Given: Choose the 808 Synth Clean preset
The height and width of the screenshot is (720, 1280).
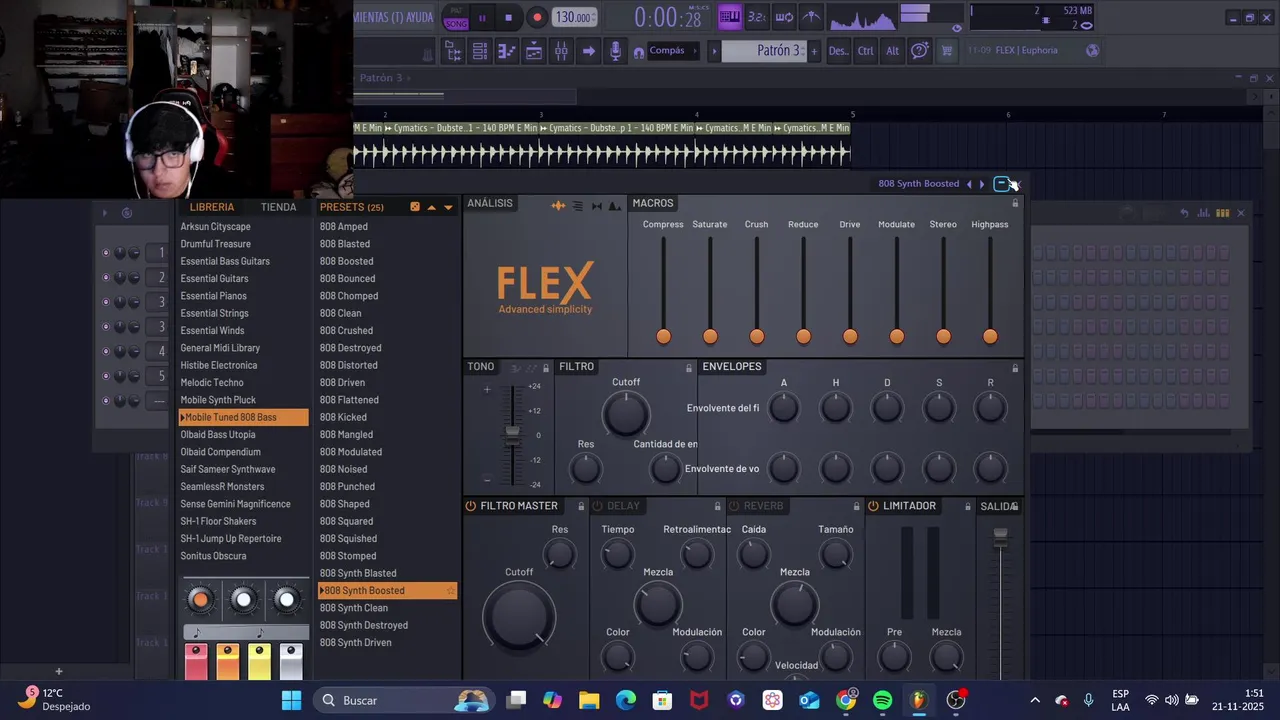Looking at the screenshot, I should [354, 608].
